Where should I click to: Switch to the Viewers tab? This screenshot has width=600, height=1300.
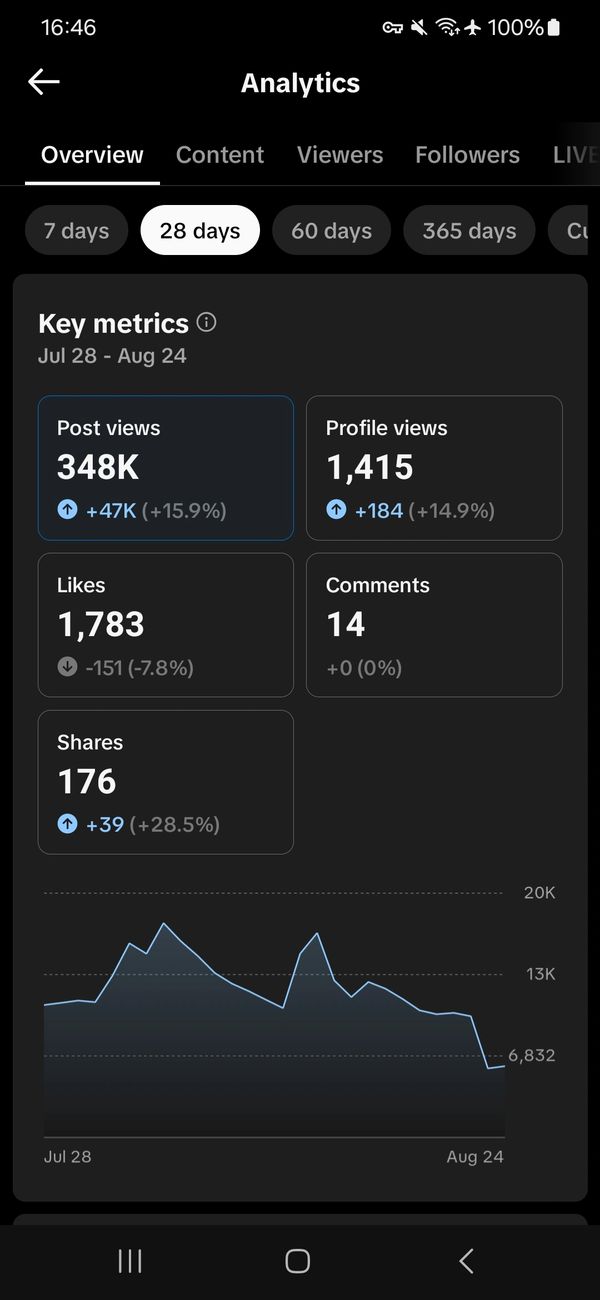coord(340,155)
